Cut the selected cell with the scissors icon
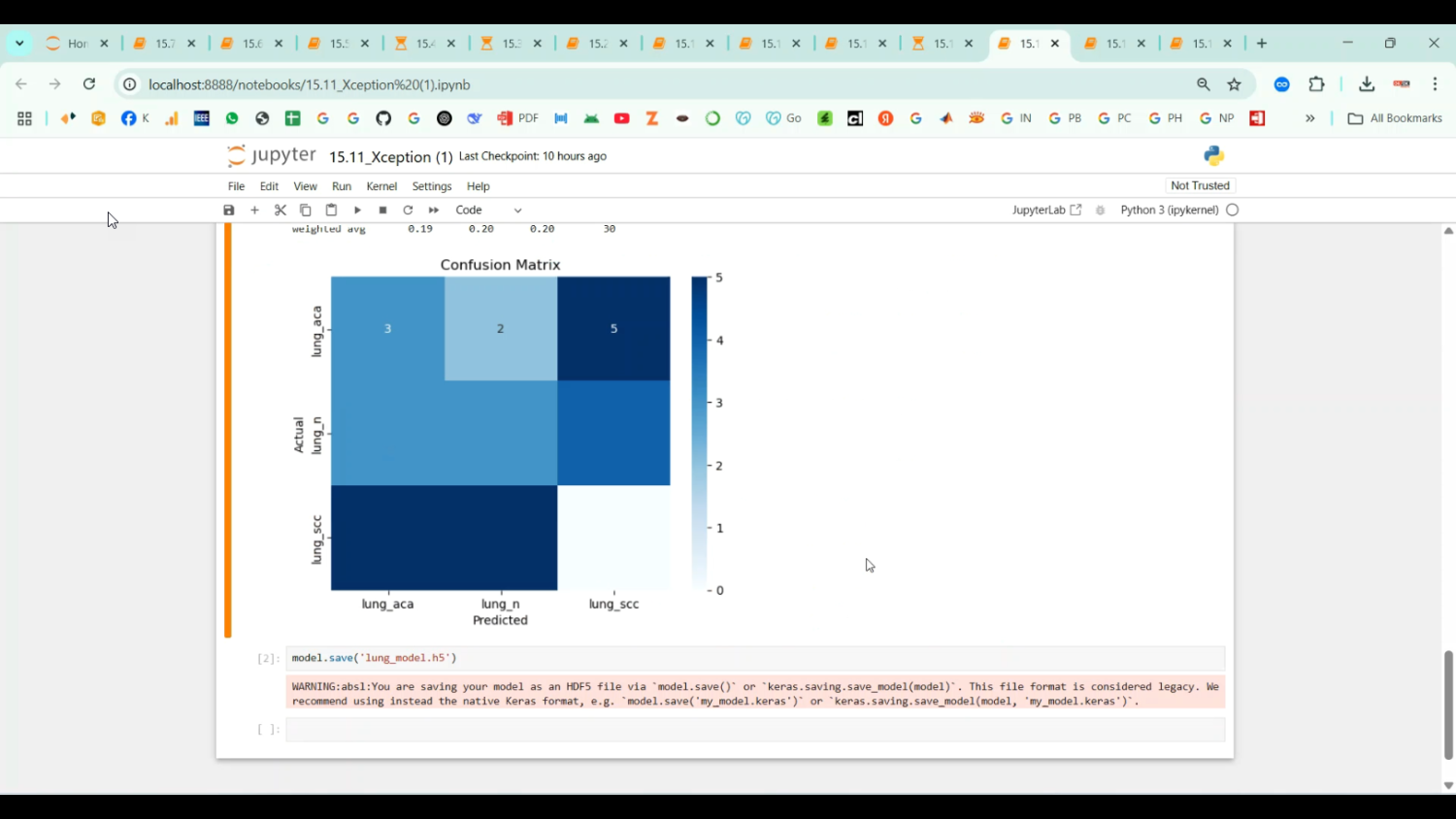The image size is (1456, 819). tap(280, 210)
